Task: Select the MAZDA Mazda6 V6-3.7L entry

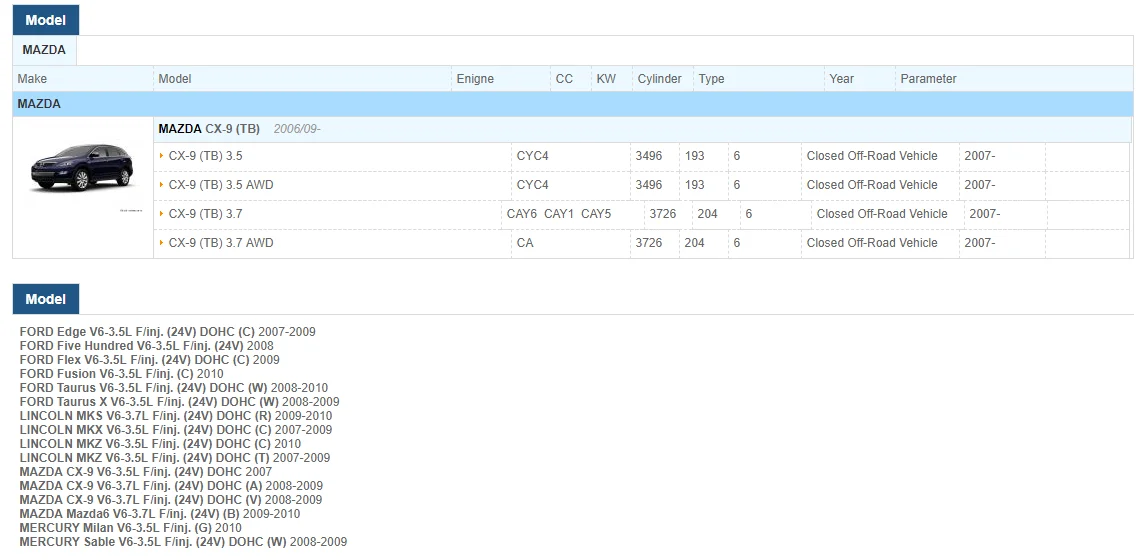Action: (x=159, y=514)
